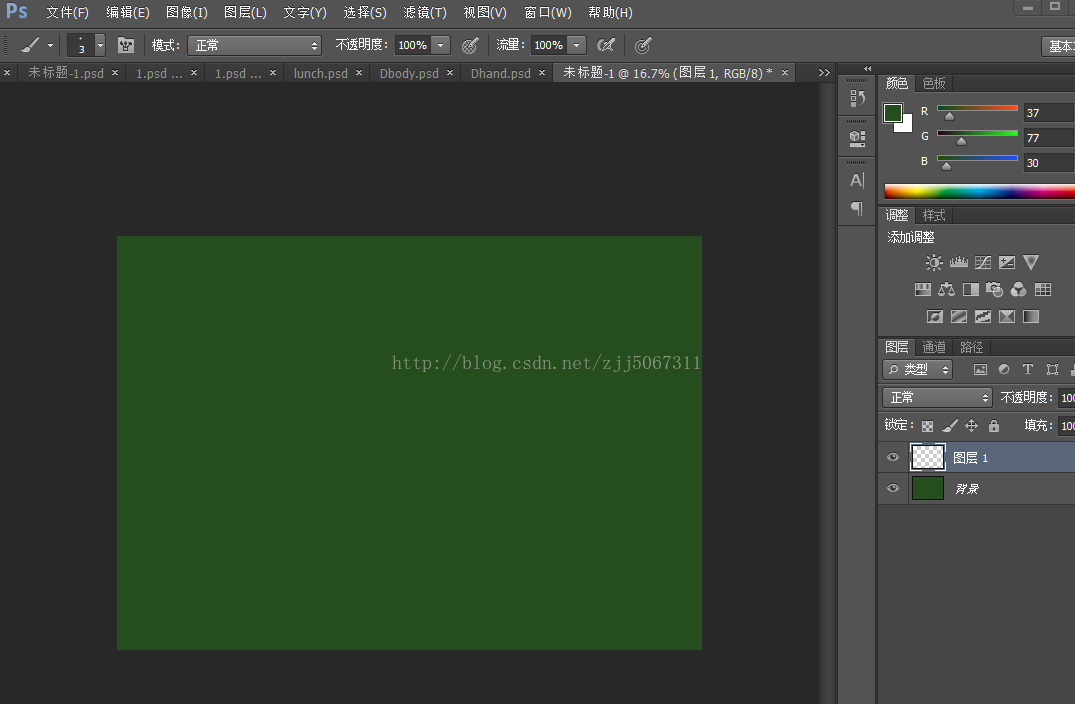This screenshot has width=1075, height=704.
Task: Expand collapsed panels with double arrow
Action: point(867,69)
